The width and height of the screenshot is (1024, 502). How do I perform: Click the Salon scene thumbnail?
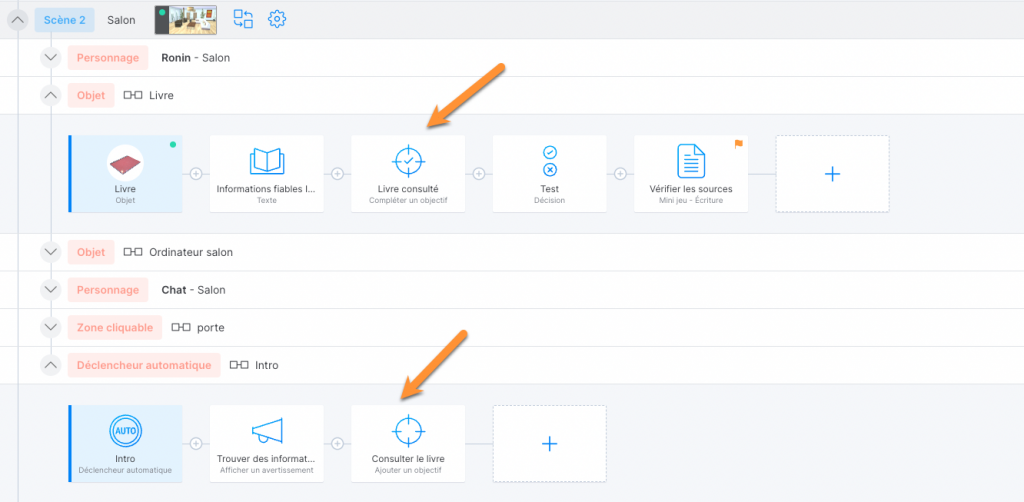(x=186, y=20)
